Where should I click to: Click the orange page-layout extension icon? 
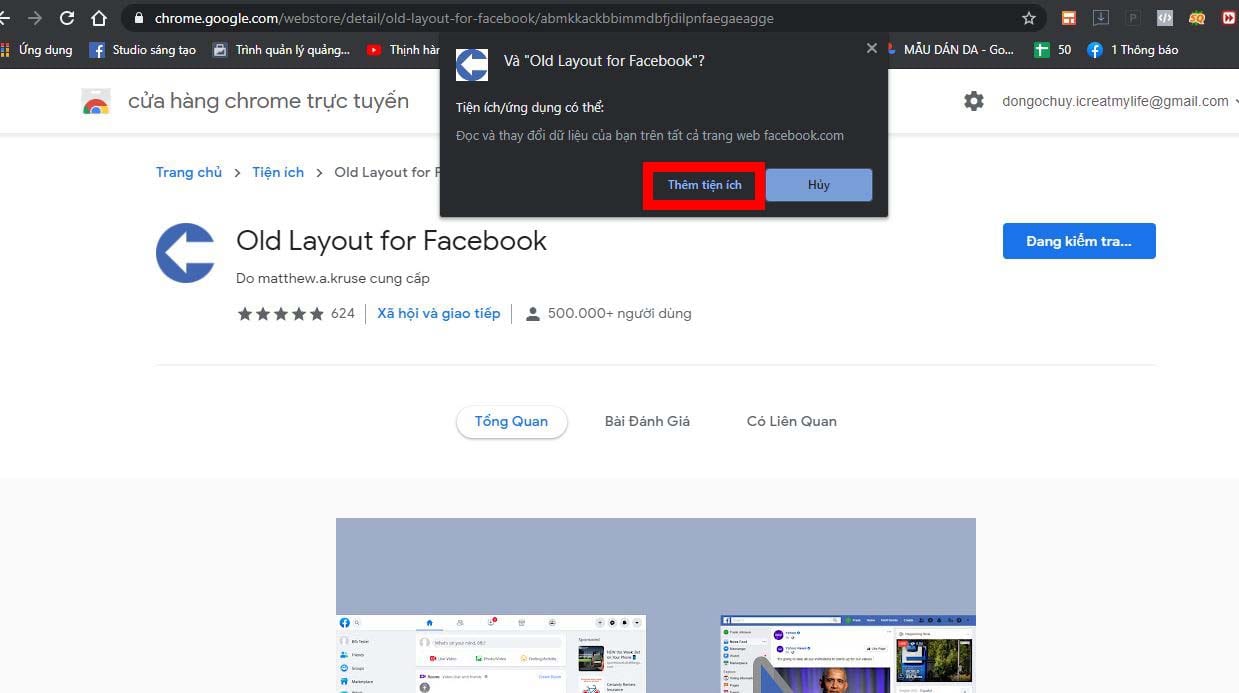tap(1068, 17)
